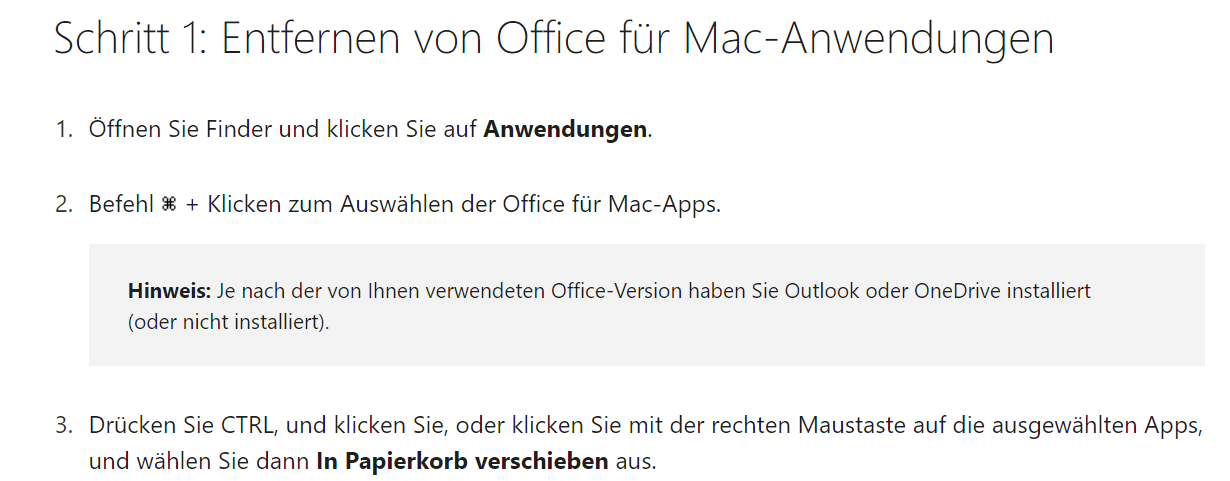
Task: Click 'Office-Version' in the note
Action: pos(609,291)
